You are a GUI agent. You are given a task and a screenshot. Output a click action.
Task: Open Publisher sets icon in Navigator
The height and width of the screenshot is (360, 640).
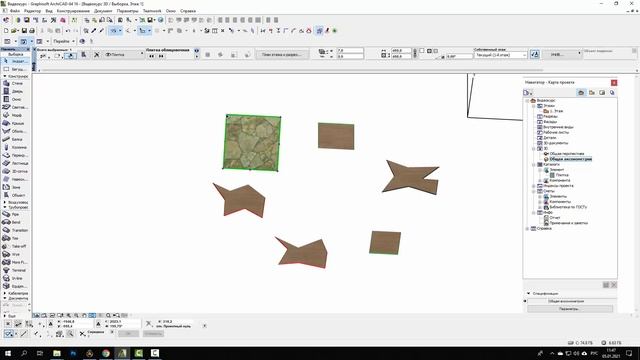tap(612, 93)
